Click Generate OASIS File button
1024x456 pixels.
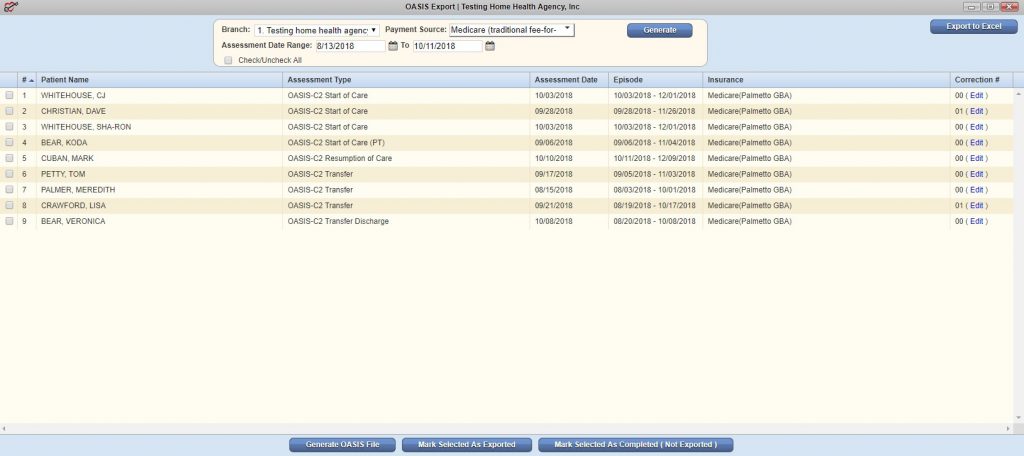(342, 444)
